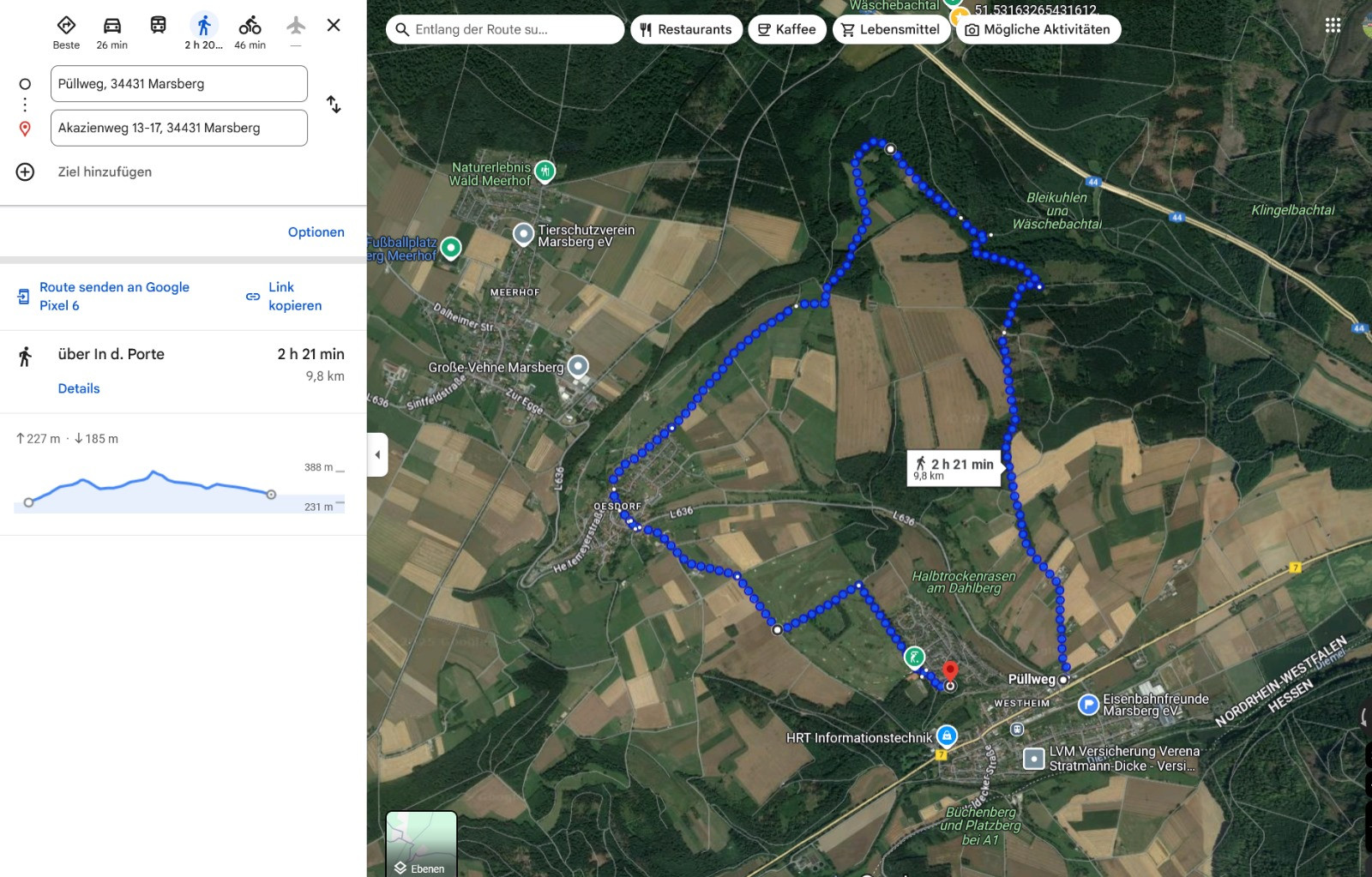Swap start and destination with the reverse arrows
Viewport: 1372px width, 877px height.
click(x=334, y=105)
